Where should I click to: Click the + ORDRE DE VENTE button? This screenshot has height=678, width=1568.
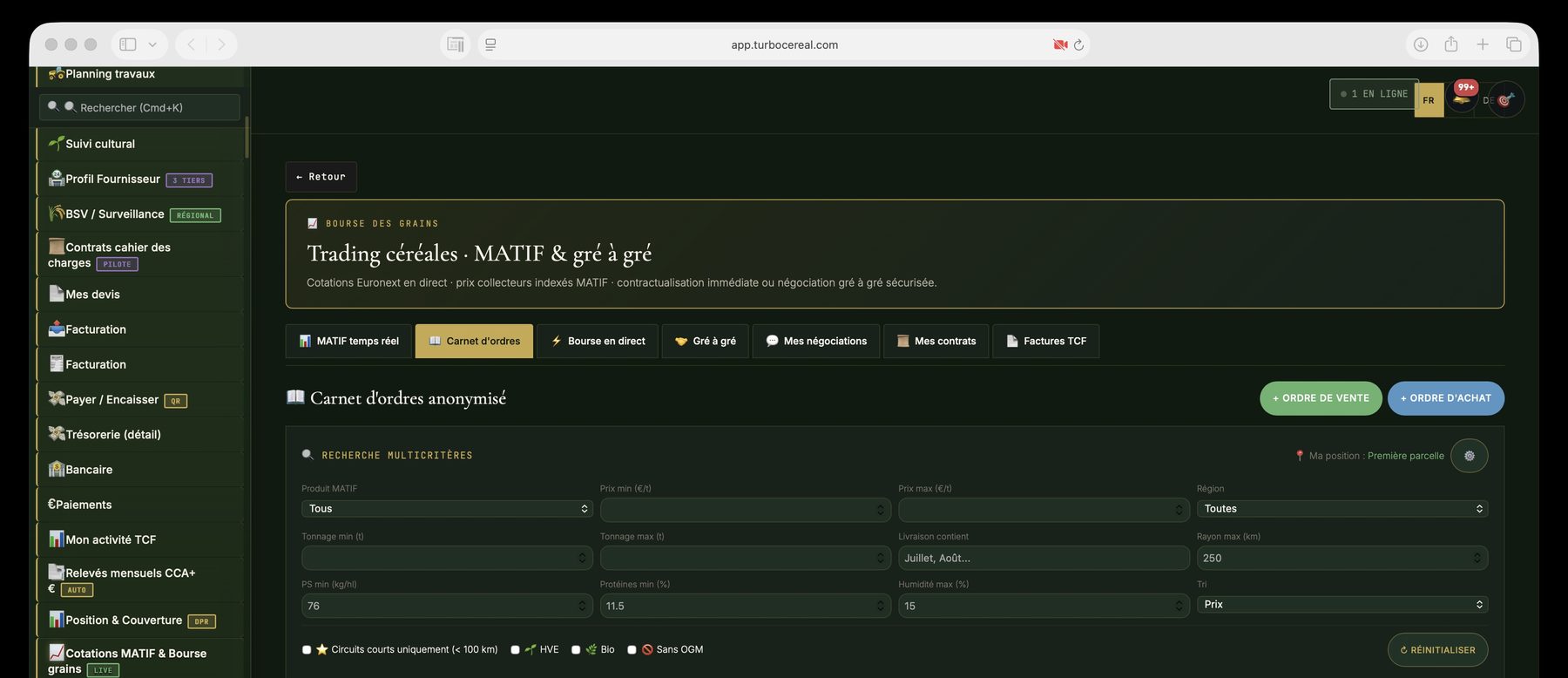click(x=1321, y=398)
